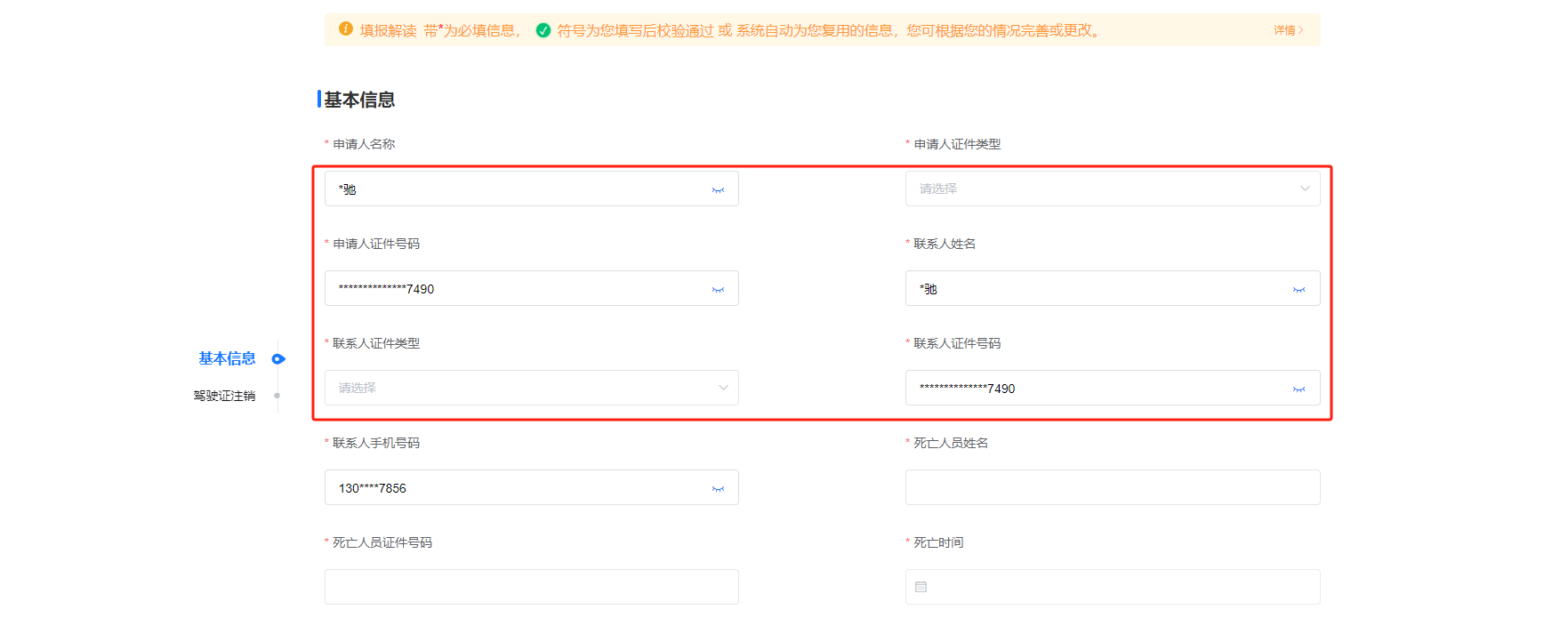Screen dimensions: 1568x618
Task: Show masked applicant ID number
Action: coord(718,290)
